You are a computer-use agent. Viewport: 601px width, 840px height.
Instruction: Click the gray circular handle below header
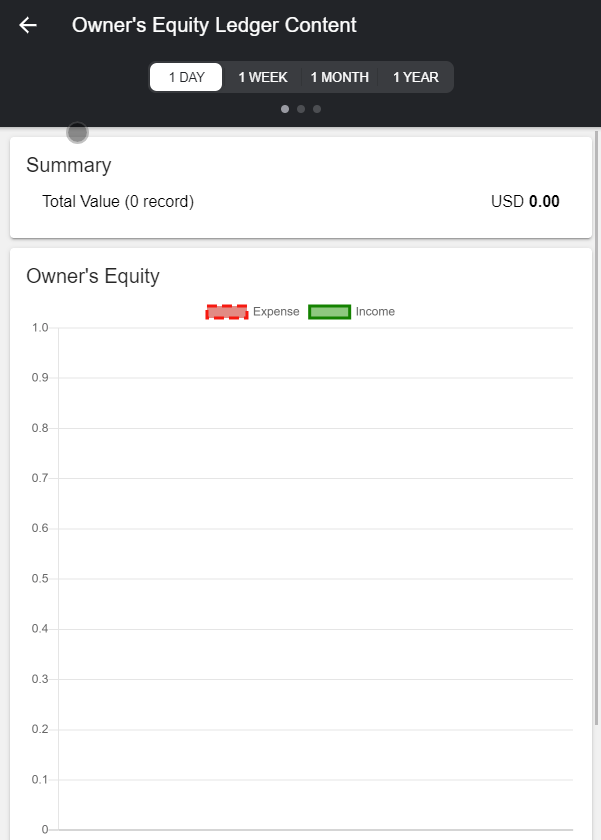pyautogui.click(x=77, y=132)
